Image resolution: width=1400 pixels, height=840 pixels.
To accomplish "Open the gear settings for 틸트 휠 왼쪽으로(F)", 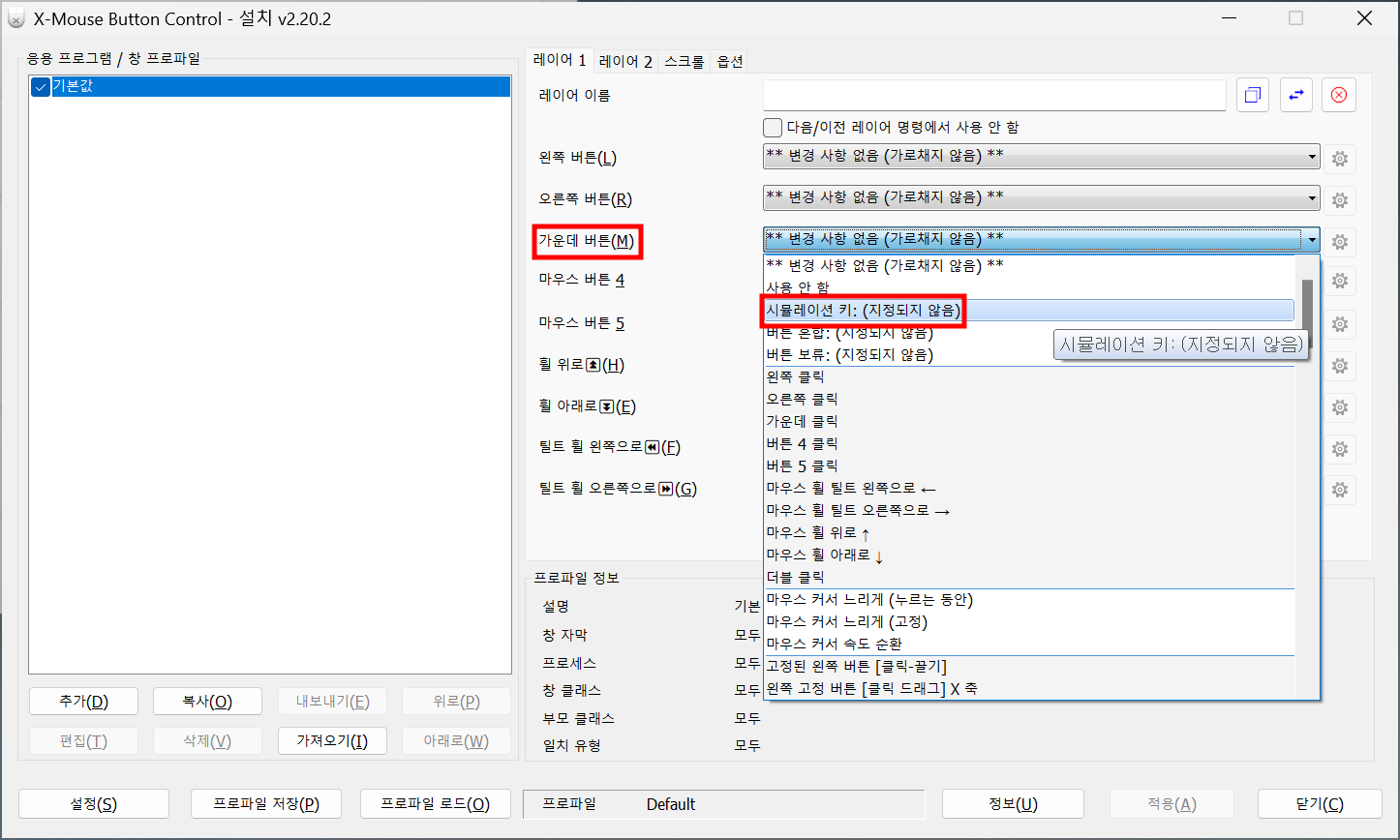I will point(1340,449).
